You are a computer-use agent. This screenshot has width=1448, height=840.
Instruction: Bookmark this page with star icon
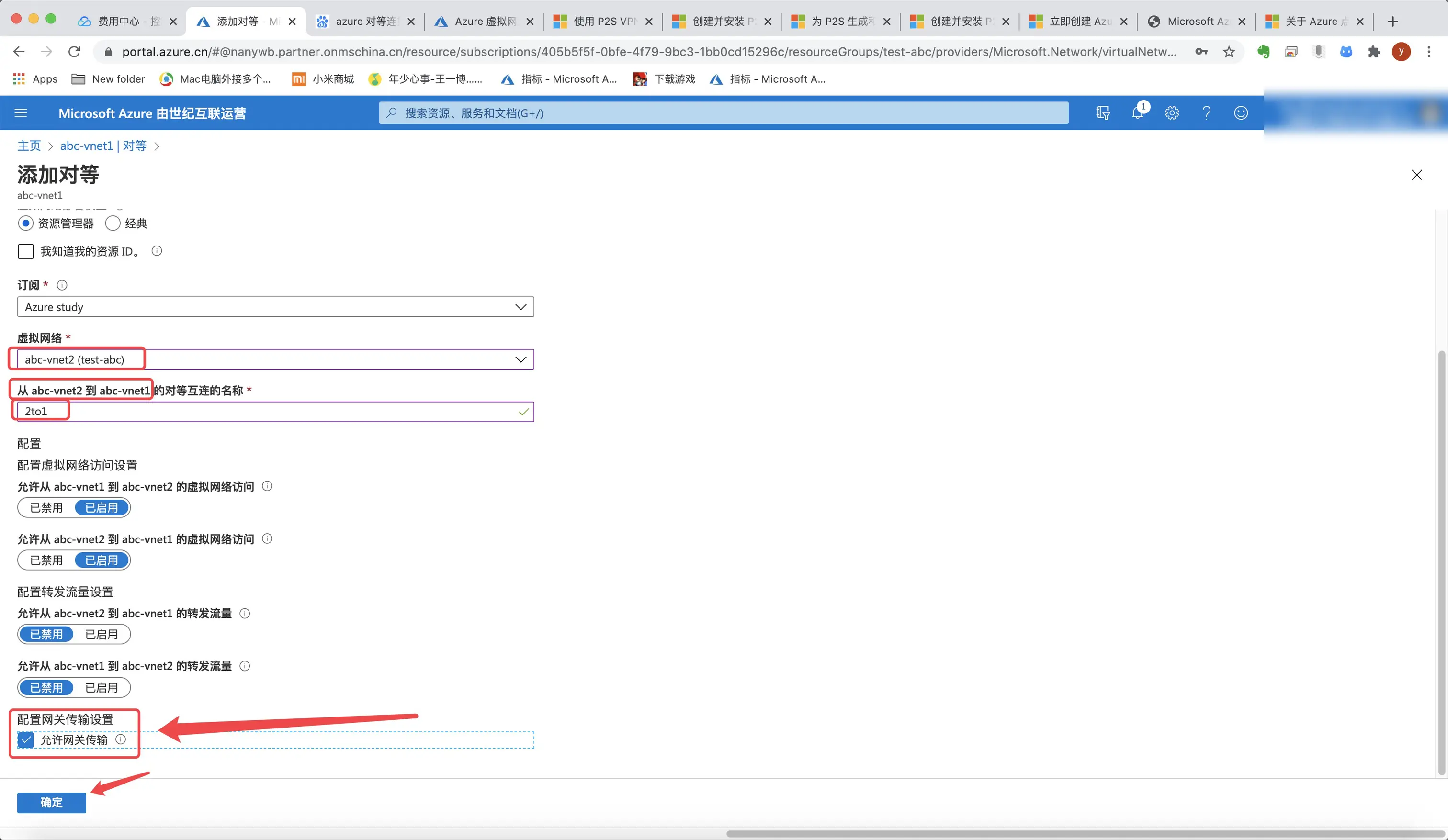[1229, 52]
